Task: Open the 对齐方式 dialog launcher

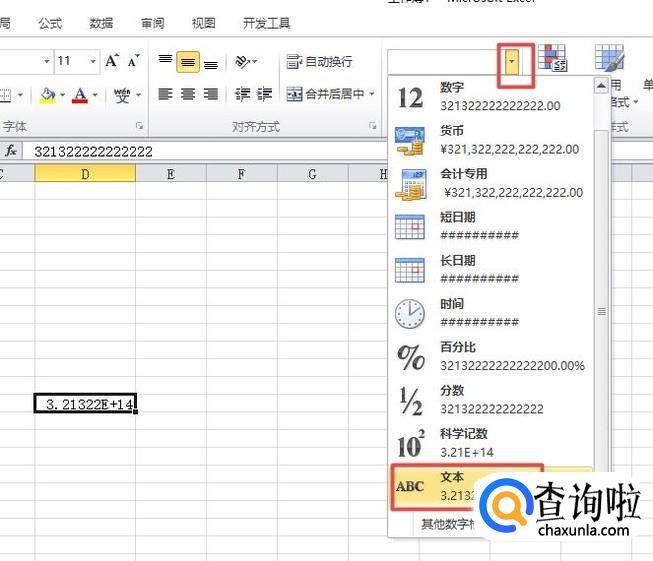Action: pos(373,126)
